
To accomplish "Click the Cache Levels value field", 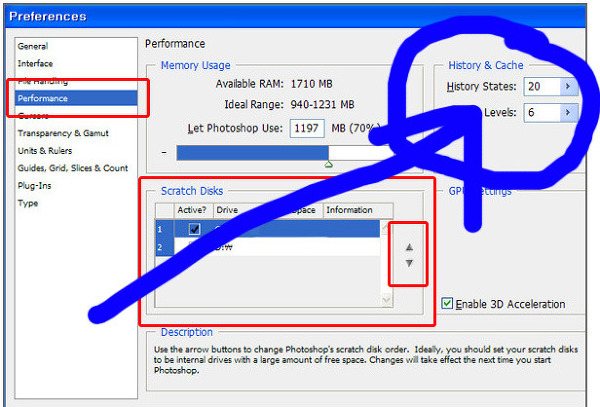I will pyautogui.click(x=542, y=112).
